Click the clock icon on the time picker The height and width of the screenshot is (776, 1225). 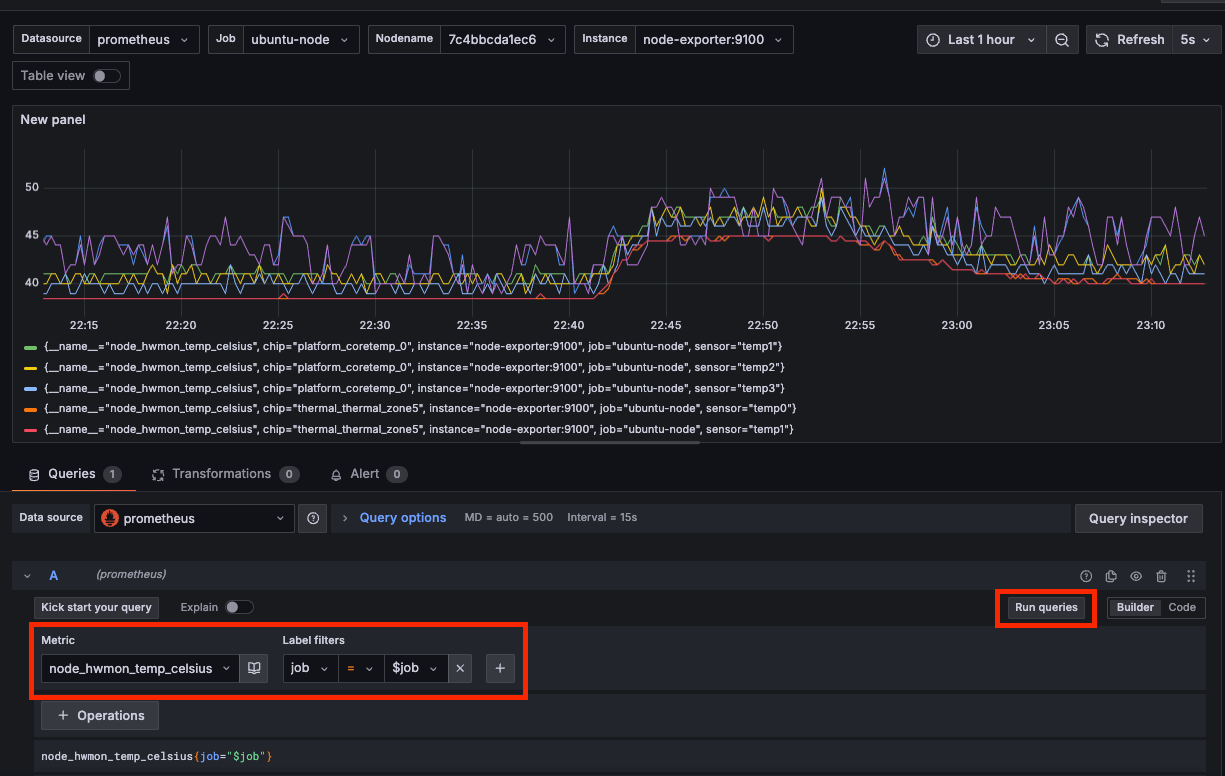coord(932,40)
